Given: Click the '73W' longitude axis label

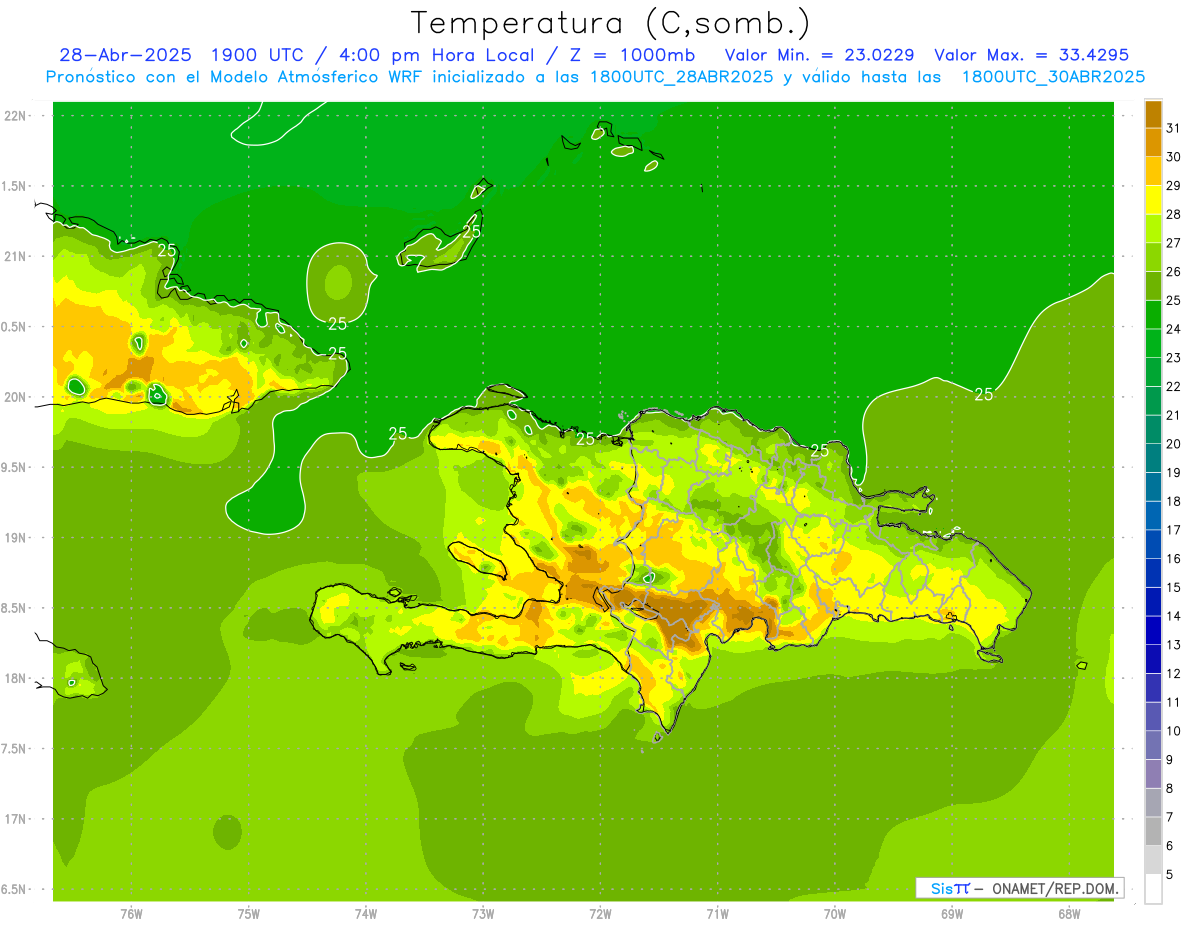Looking at the screenshot, I should tap(483, 914).
